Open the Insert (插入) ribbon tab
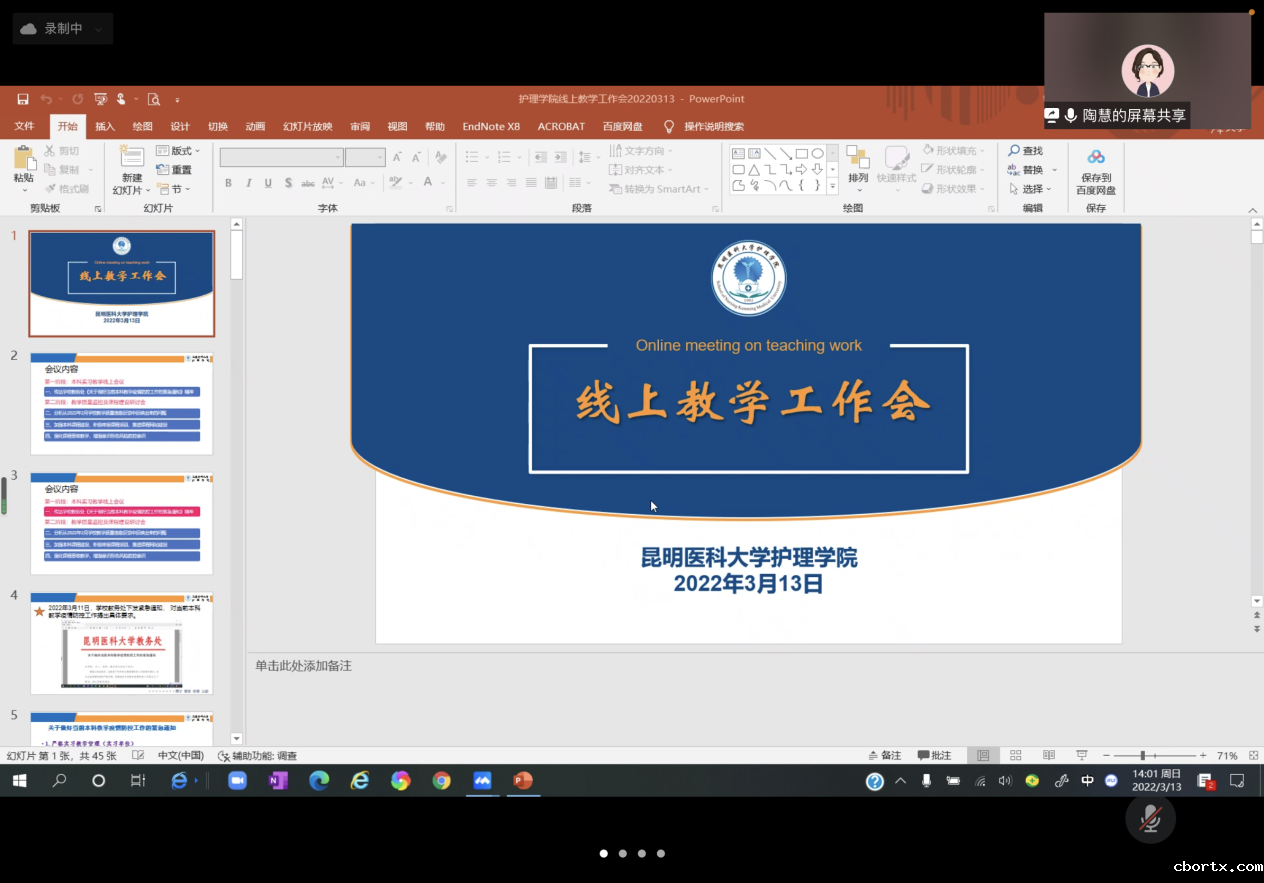 tap(105, 127)
